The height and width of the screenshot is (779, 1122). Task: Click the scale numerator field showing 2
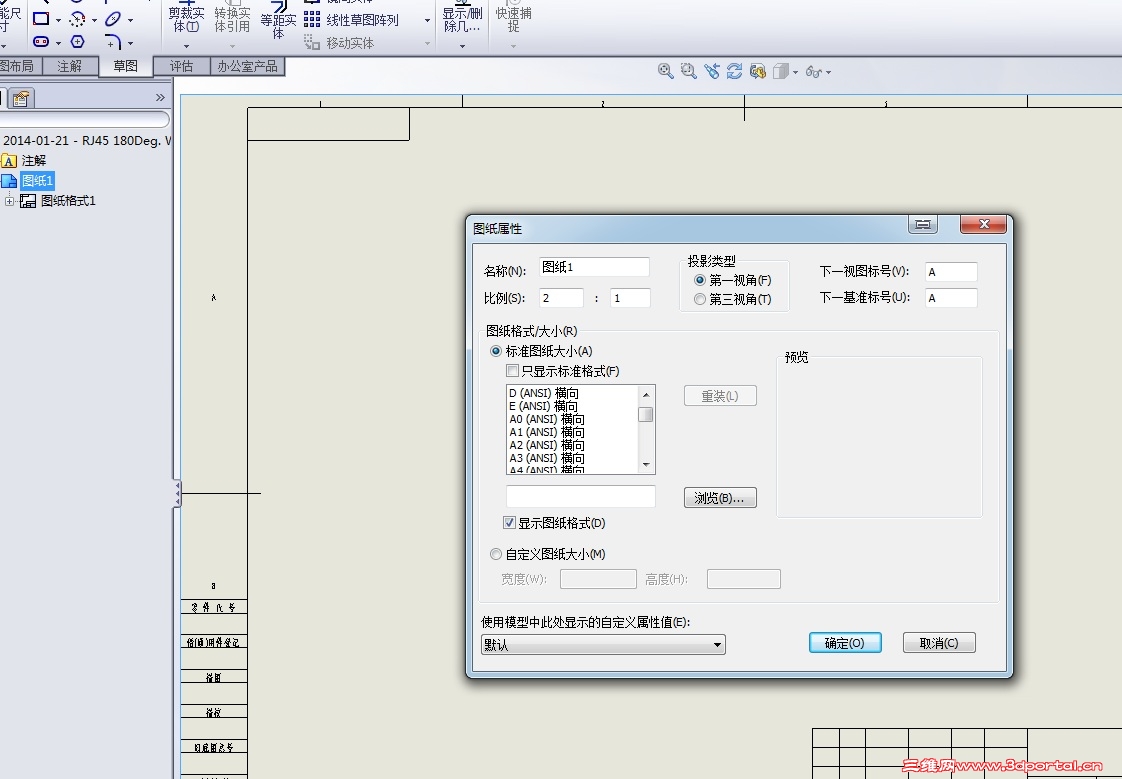(x=561, y=298)
